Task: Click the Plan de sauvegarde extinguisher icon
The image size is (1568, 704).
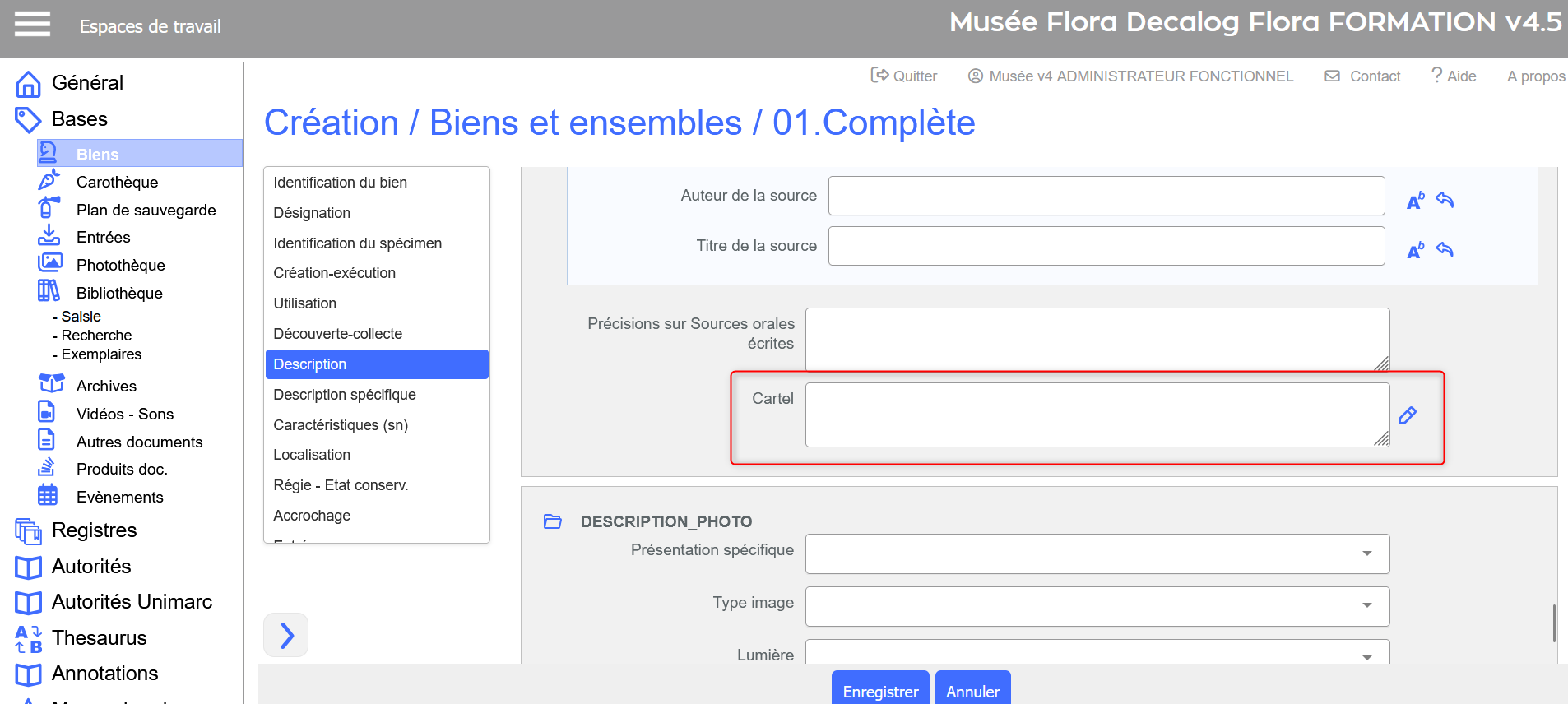Action: click(49, 207)
